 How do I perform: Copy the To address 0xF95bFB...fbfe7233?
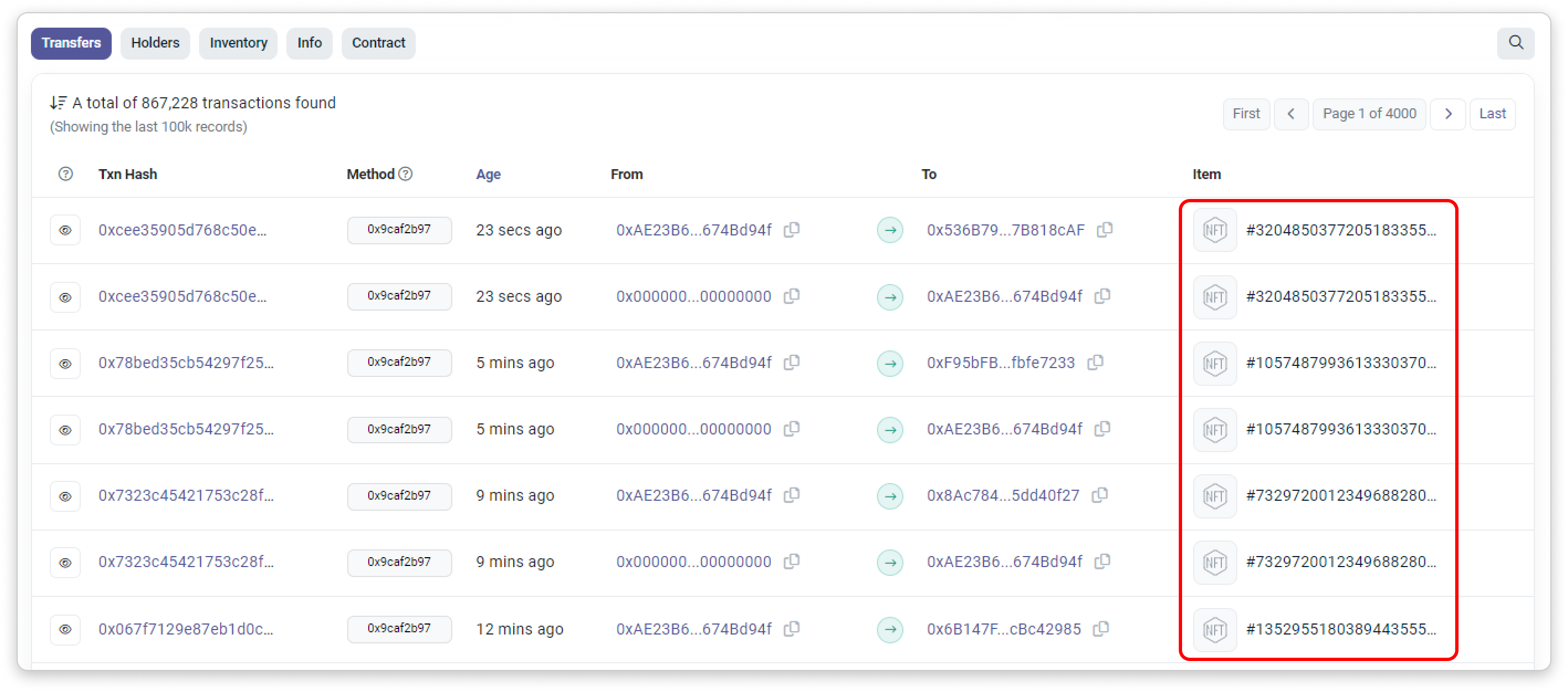pos(1095,363)
